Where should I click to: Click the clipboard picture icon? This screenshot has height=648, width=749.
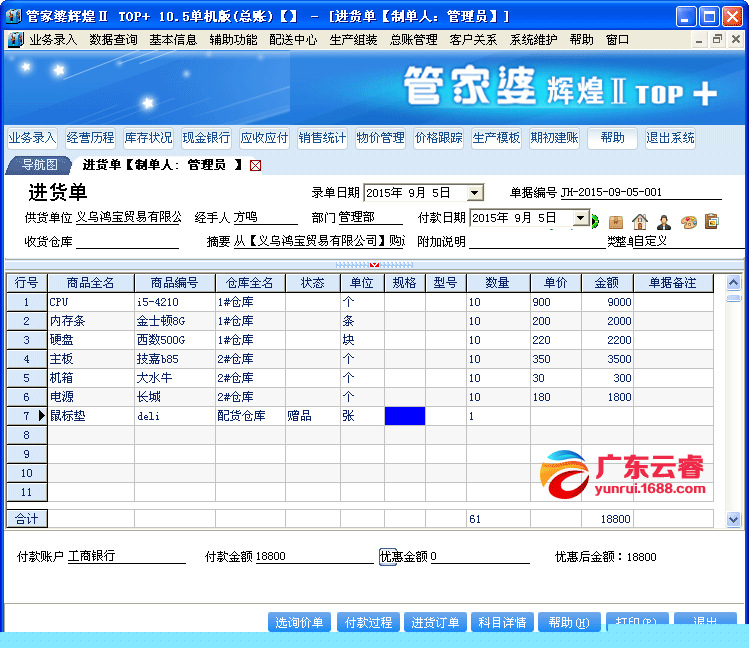[712, 221]
